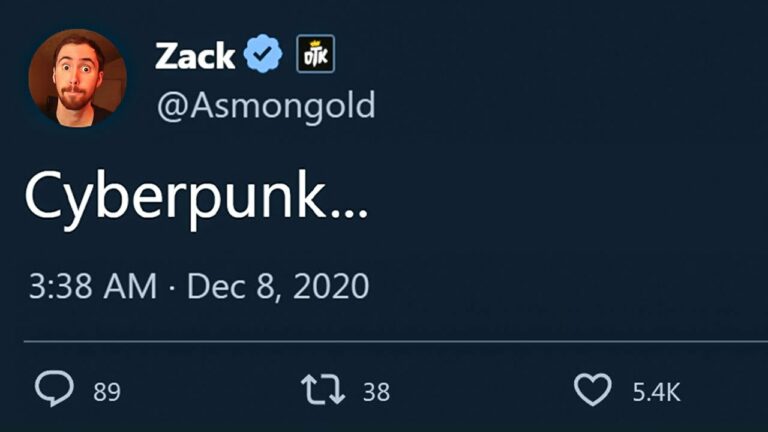View the 89 replies count

point(106,392)
